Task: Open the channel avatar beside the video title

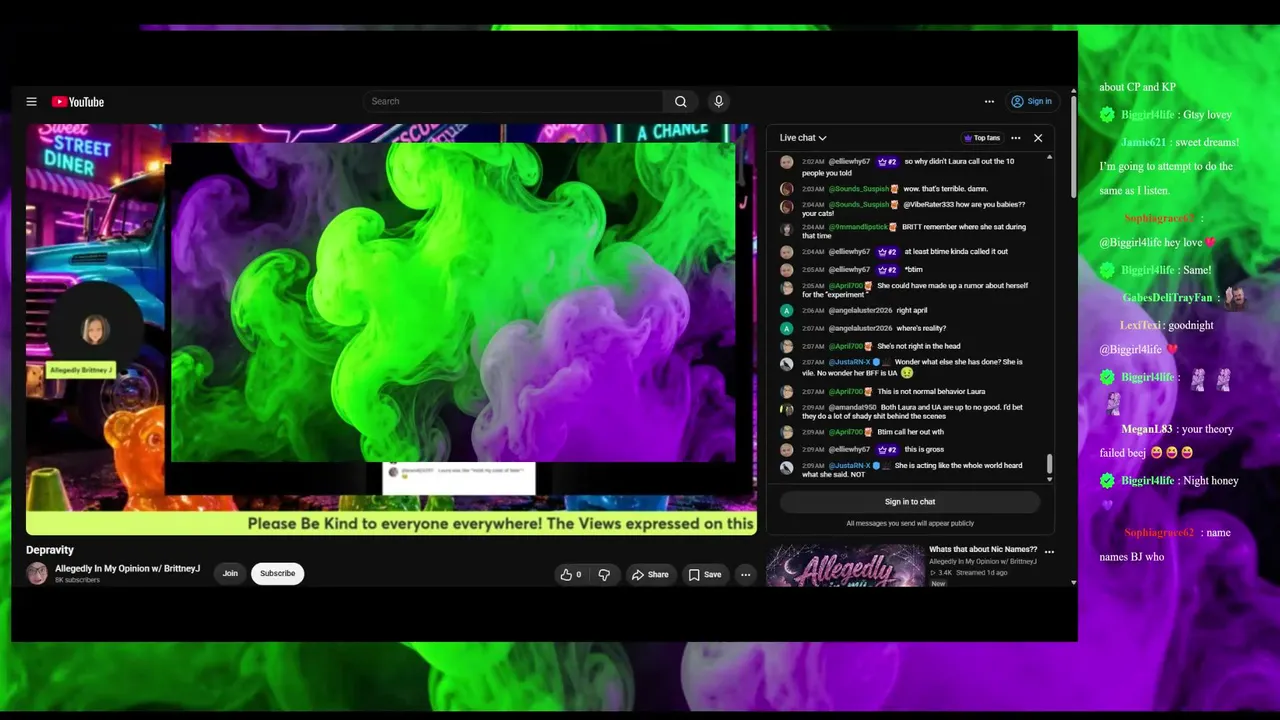Action: (x=37, y=573)
